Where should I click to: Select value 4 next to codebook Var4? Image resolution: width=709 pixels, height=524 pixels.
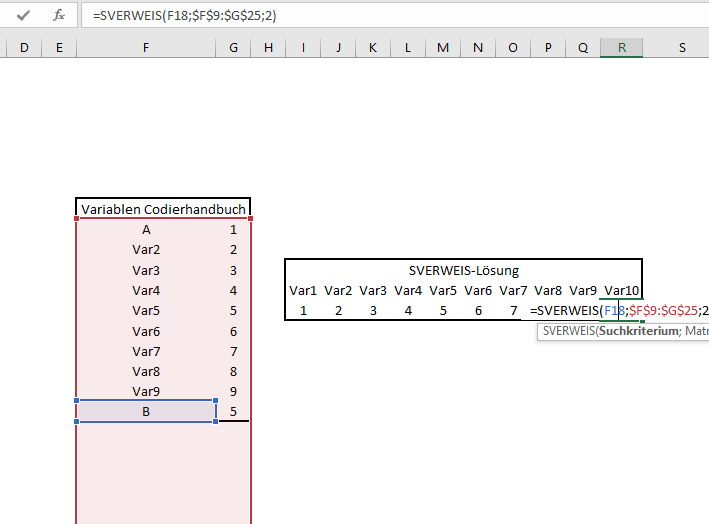coord(233,290)
